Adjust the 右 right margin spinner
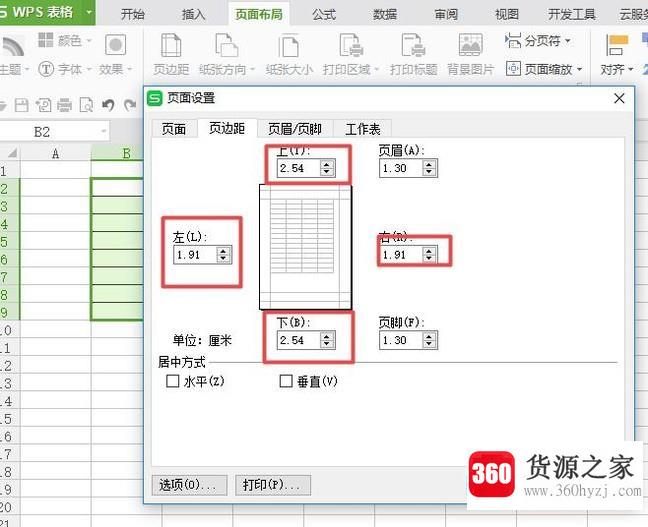The image size is (648, 527). 429,255
